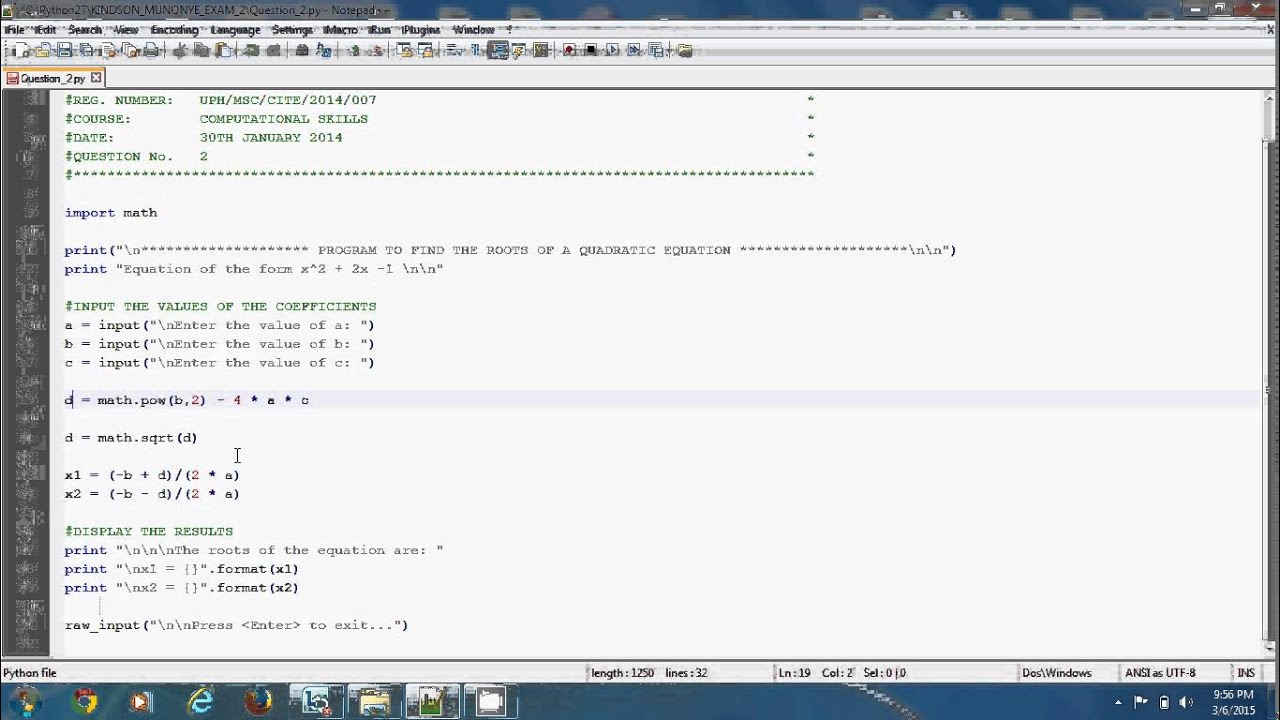Viewport: 1280px width, 720px height.
Task: Click the "import math" code line
Action: click(x=111, y=212)
